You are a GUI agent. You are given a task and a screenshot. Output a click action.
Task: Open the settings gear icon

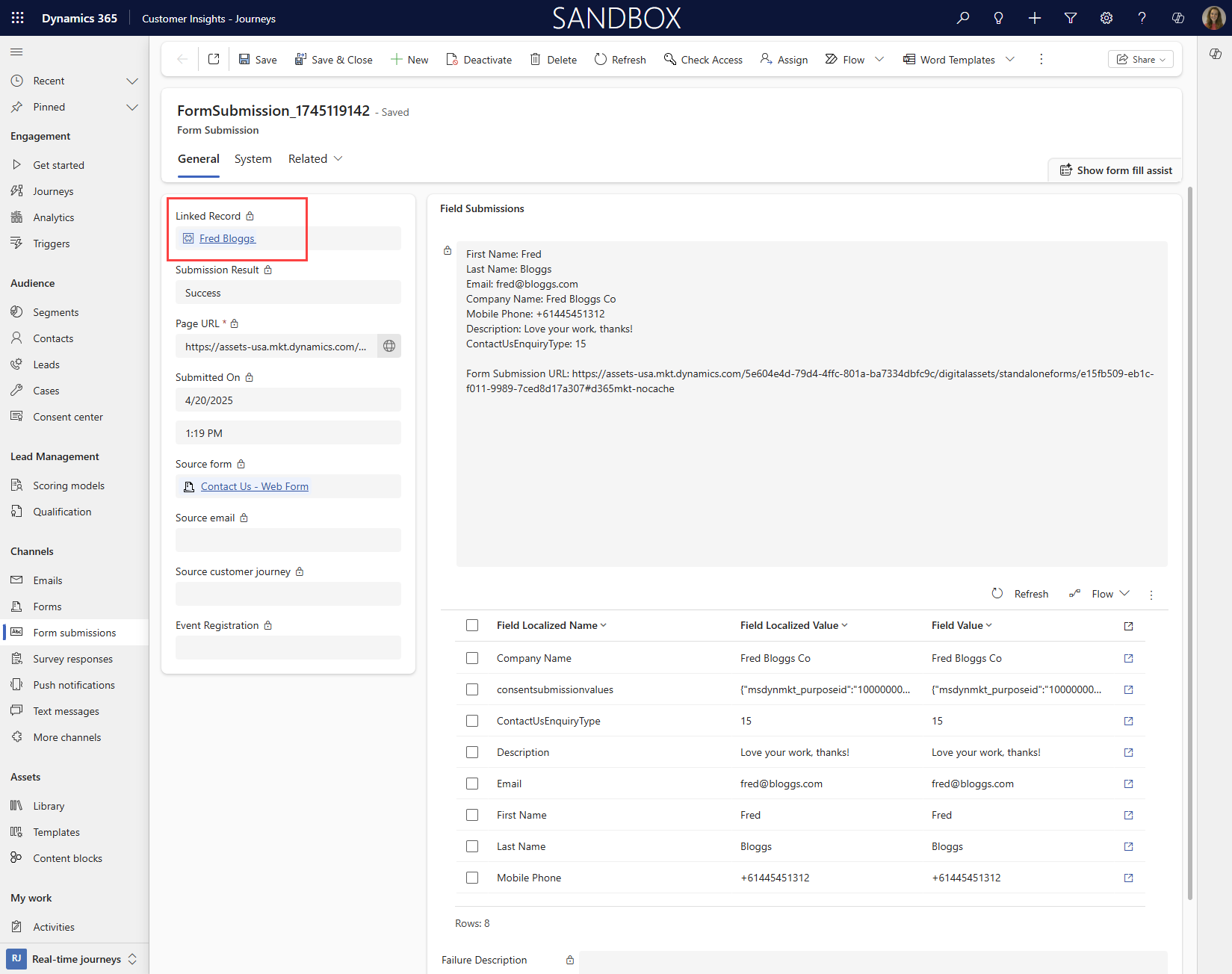(1106, 18)
